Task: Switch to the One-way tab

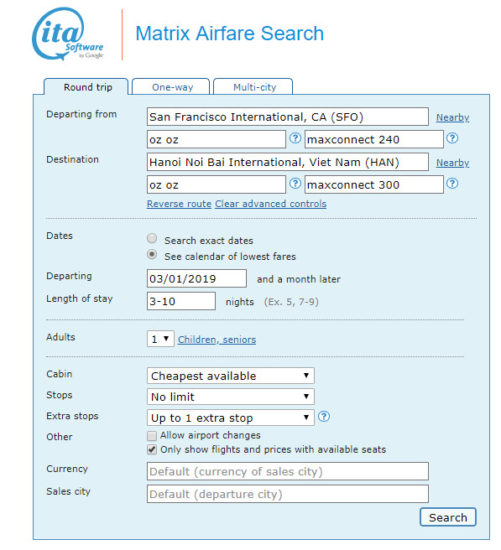Action: pos(172,87)
